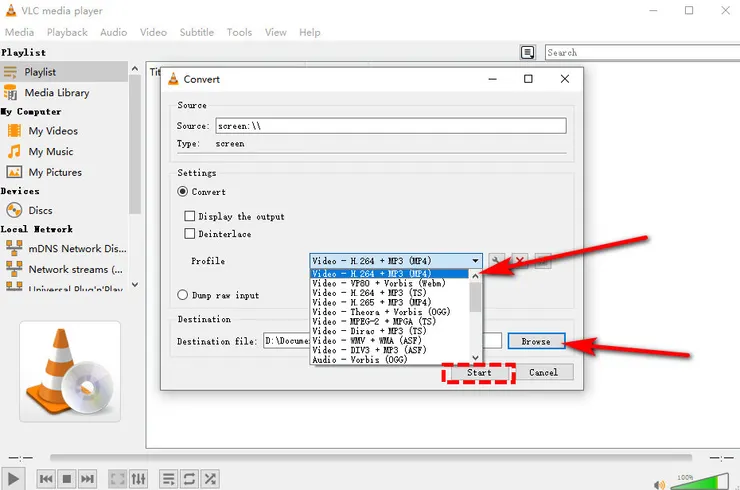Open the Video menu
This screenshot has height=490, width=740.
point(153,32)
